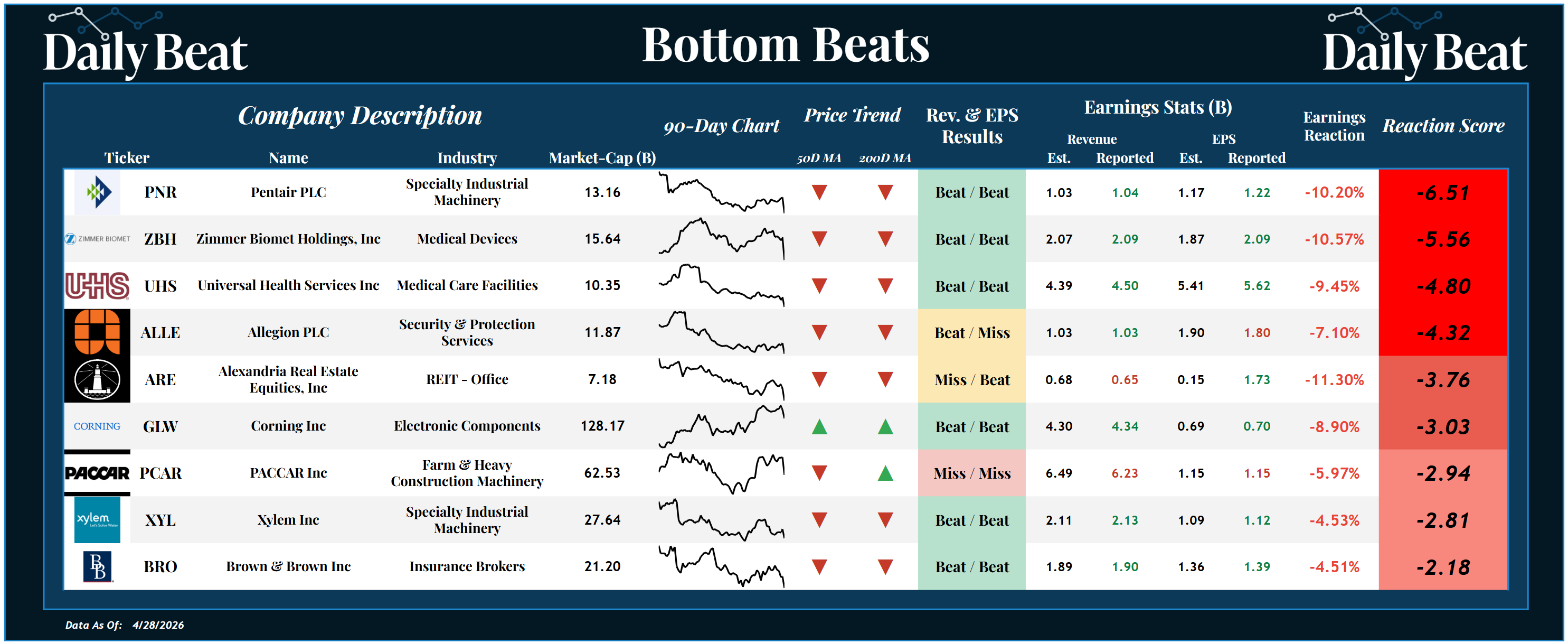Click the Brown & Brown logo

[97, 567]
